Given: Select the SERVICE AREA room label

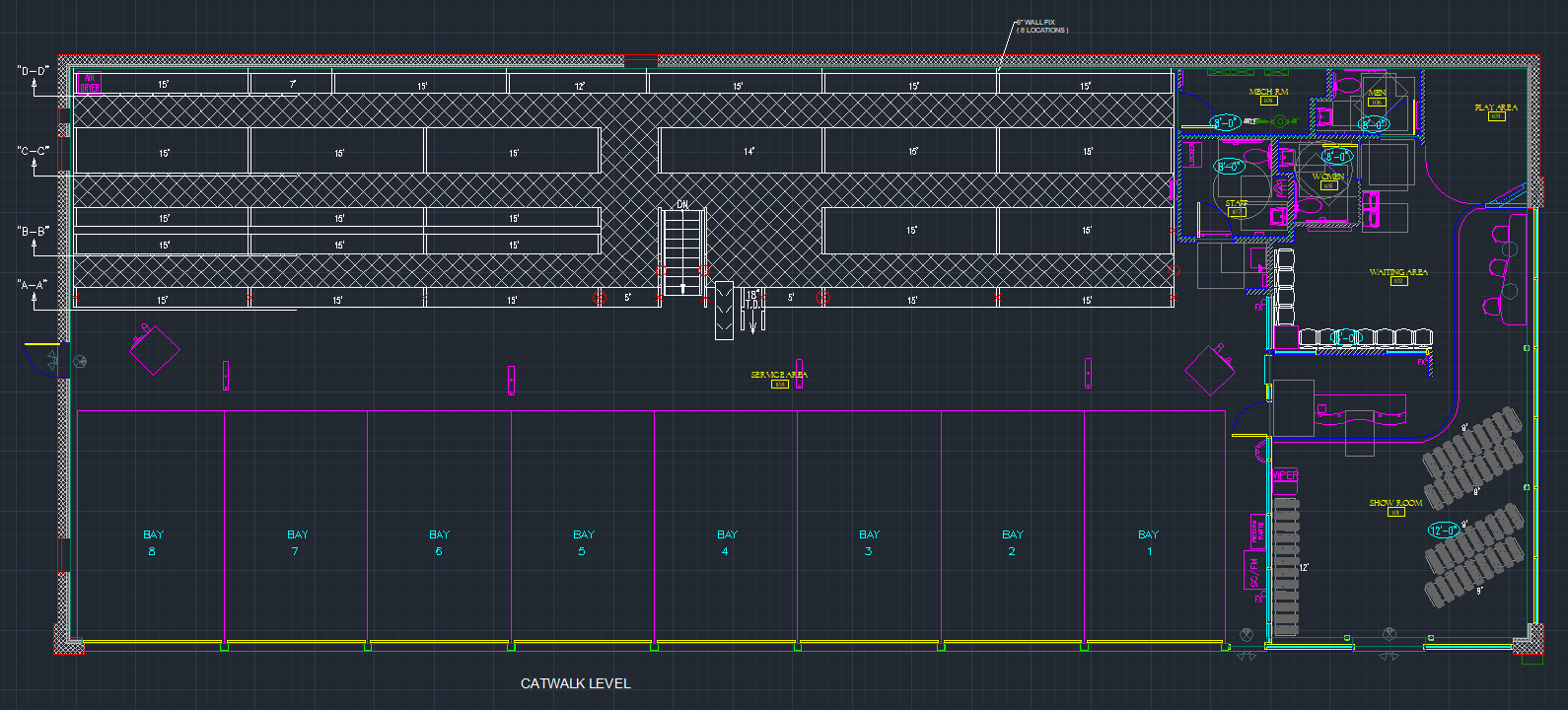Looking at the screenshot, I should [x=779, y=375].
